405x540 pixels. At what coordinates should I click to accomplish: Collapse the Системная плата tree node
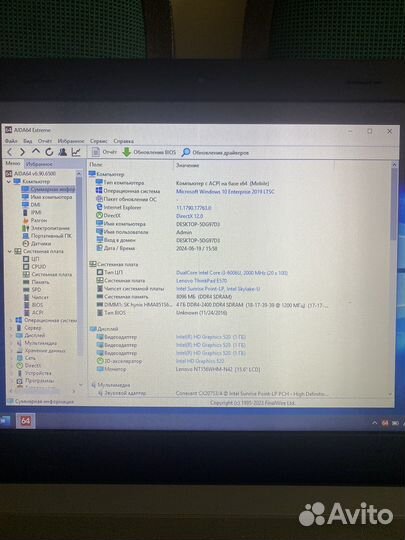[10, 251]
